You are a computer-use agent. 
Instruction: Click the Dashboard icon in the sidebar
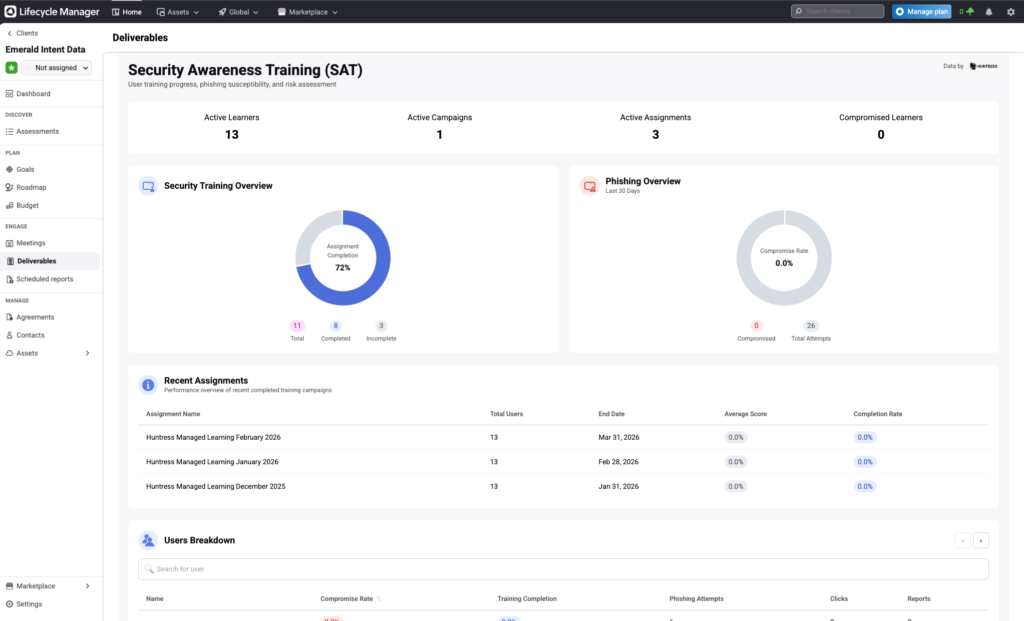(x=9, y=93)
